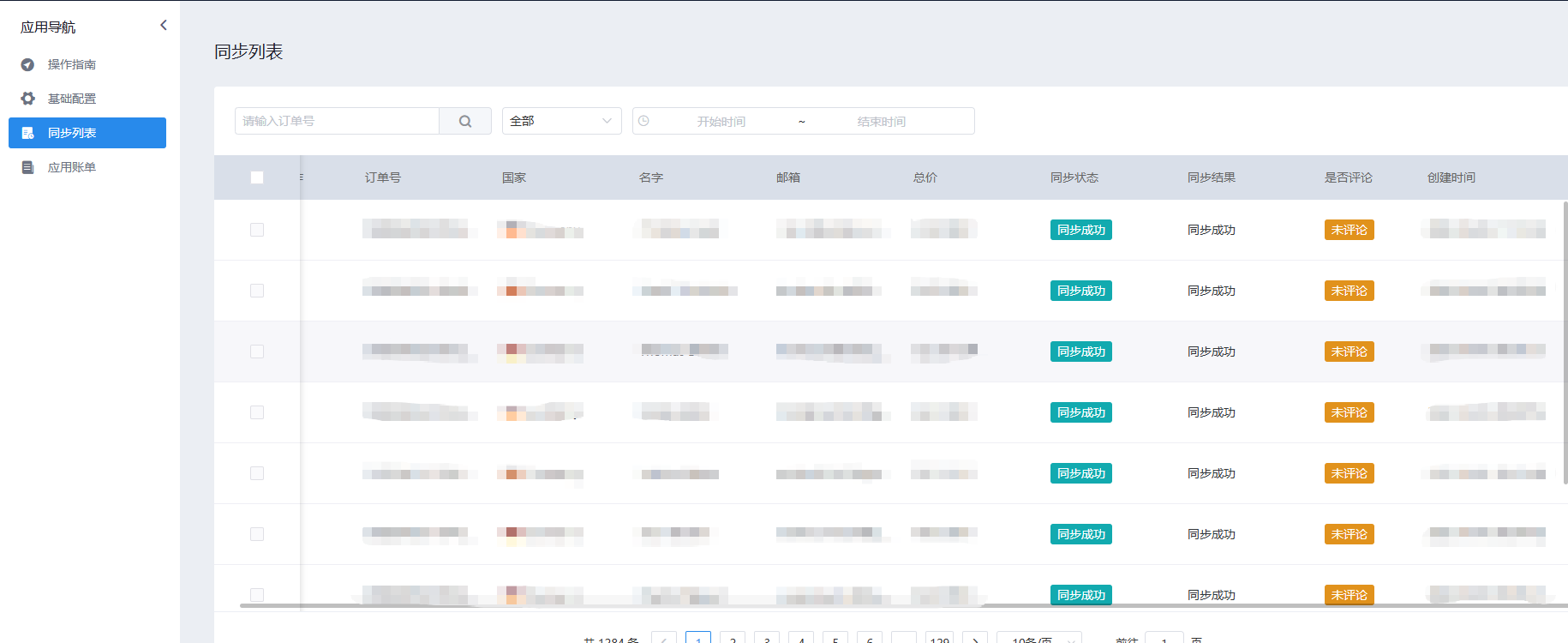Toggle the select-all checkbox in the table header
Image resolution: width=1568 pixels, height=643 pixels.
257,177
